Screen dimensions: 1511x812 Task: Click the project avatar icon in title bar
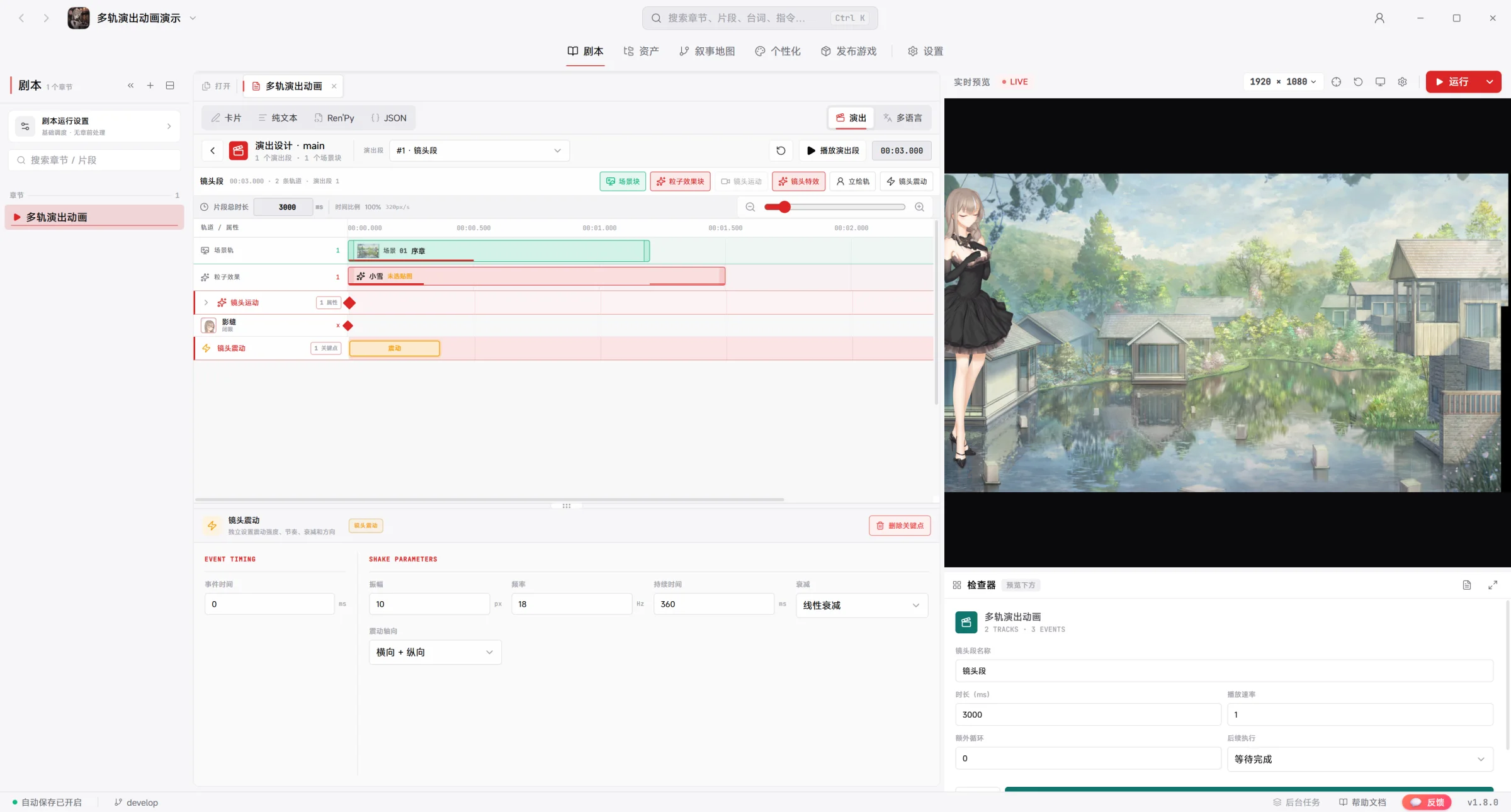tap(79, 18)
